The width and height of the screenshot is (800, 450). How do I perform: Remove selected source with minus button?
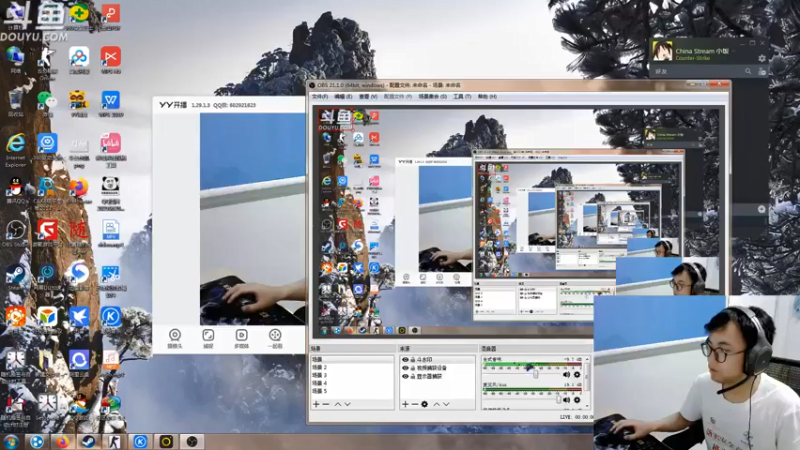pyautogui.click(x=415, y=404)
